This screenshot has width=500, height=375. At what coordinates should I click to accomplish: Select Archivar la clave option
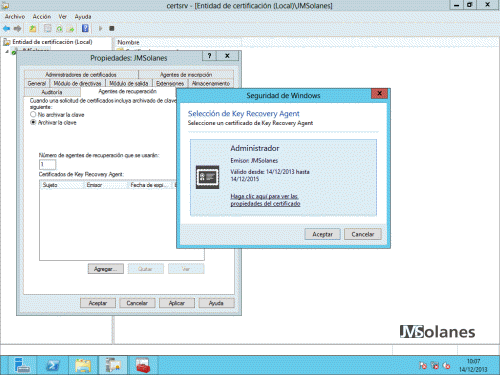(53, 123)
